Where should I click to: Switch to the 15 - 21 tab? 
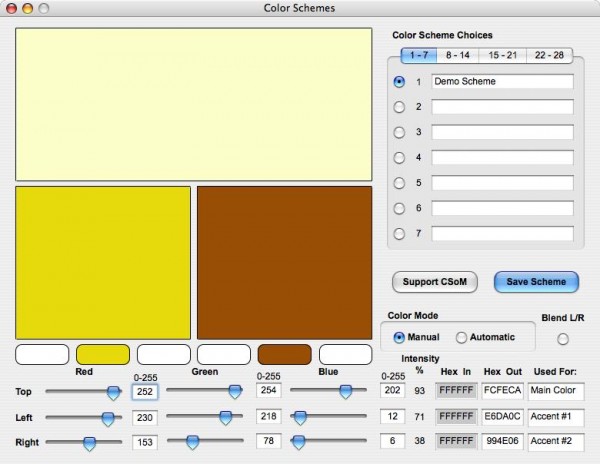(x=503, y=55)
